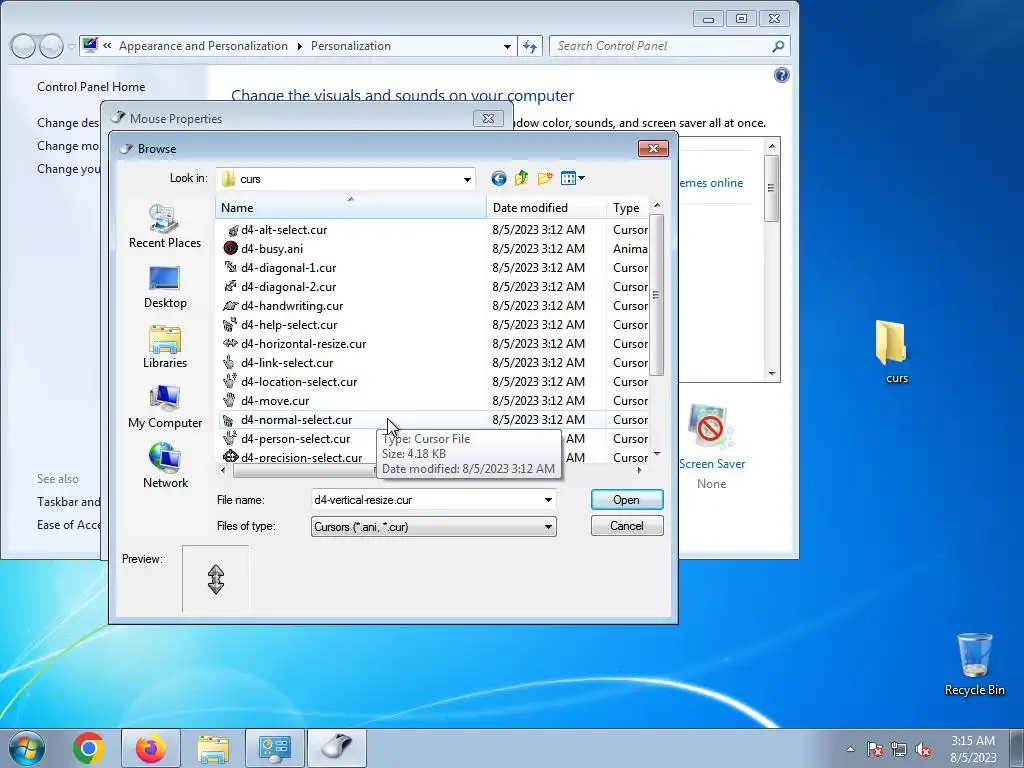Go to My Computer in places bar
The image size is (1024, 768).
pos(165,407)
